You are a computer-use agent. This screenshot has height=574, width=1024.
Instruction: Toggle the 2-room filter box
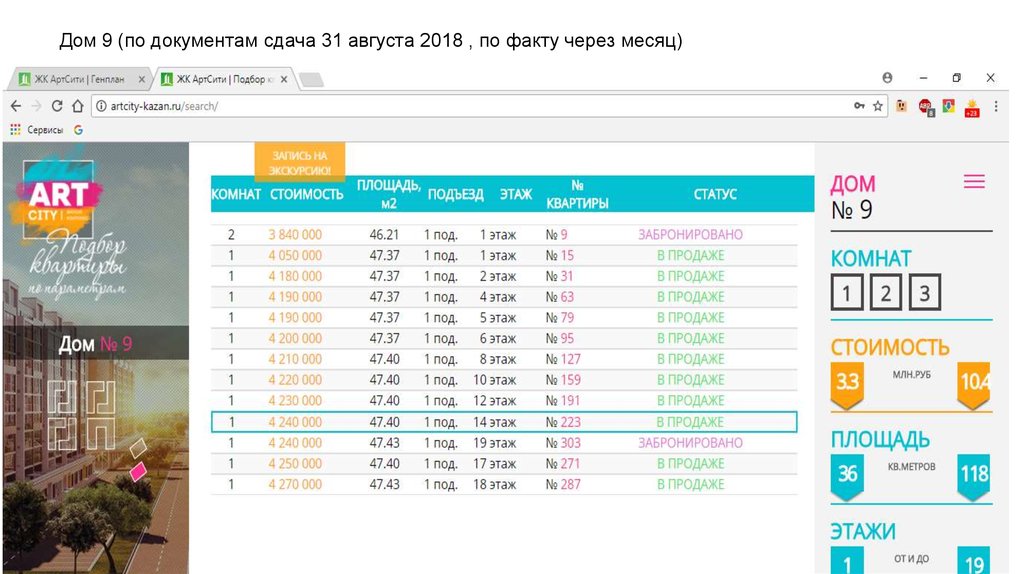click(886, 293)
